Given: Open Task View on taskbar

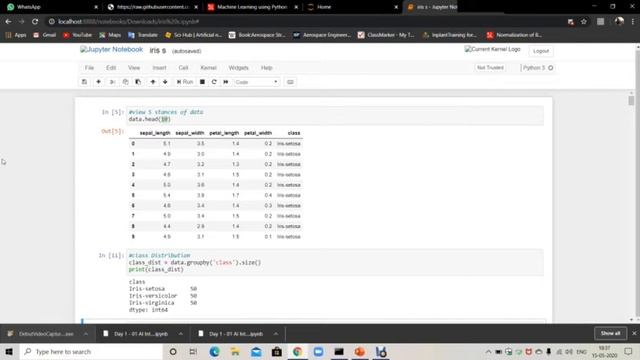Looking at the screenshot, I should (x=193, y=351).
